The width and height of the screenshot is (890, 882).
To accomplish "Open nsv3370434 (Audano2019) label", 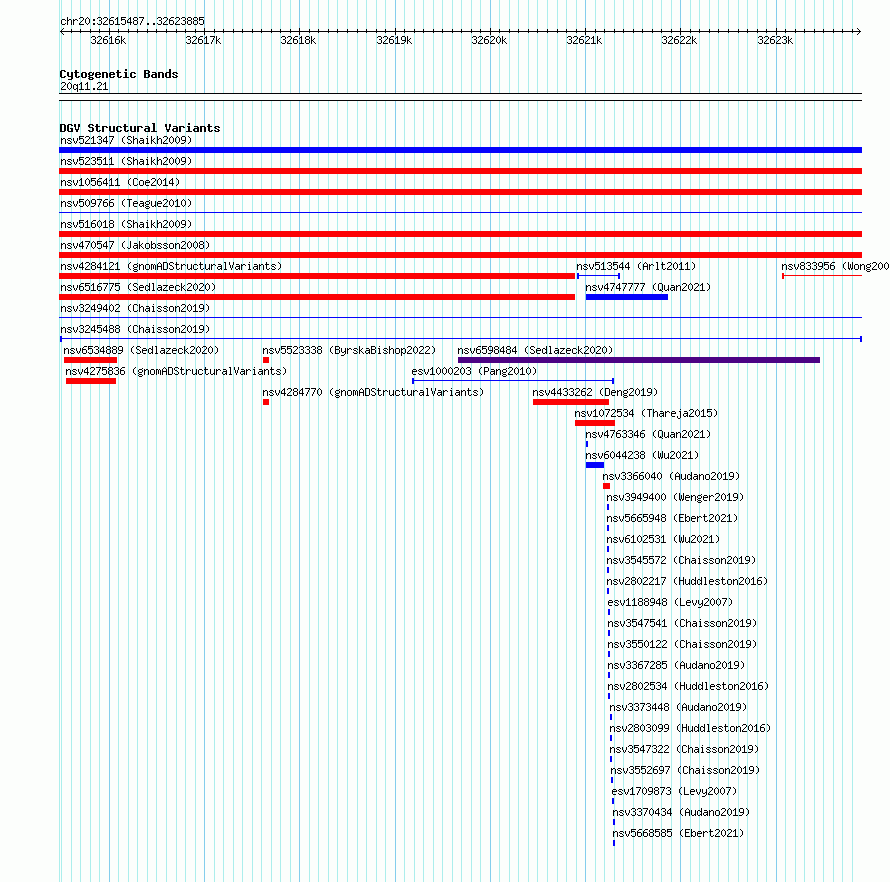I will click(681, 812).
